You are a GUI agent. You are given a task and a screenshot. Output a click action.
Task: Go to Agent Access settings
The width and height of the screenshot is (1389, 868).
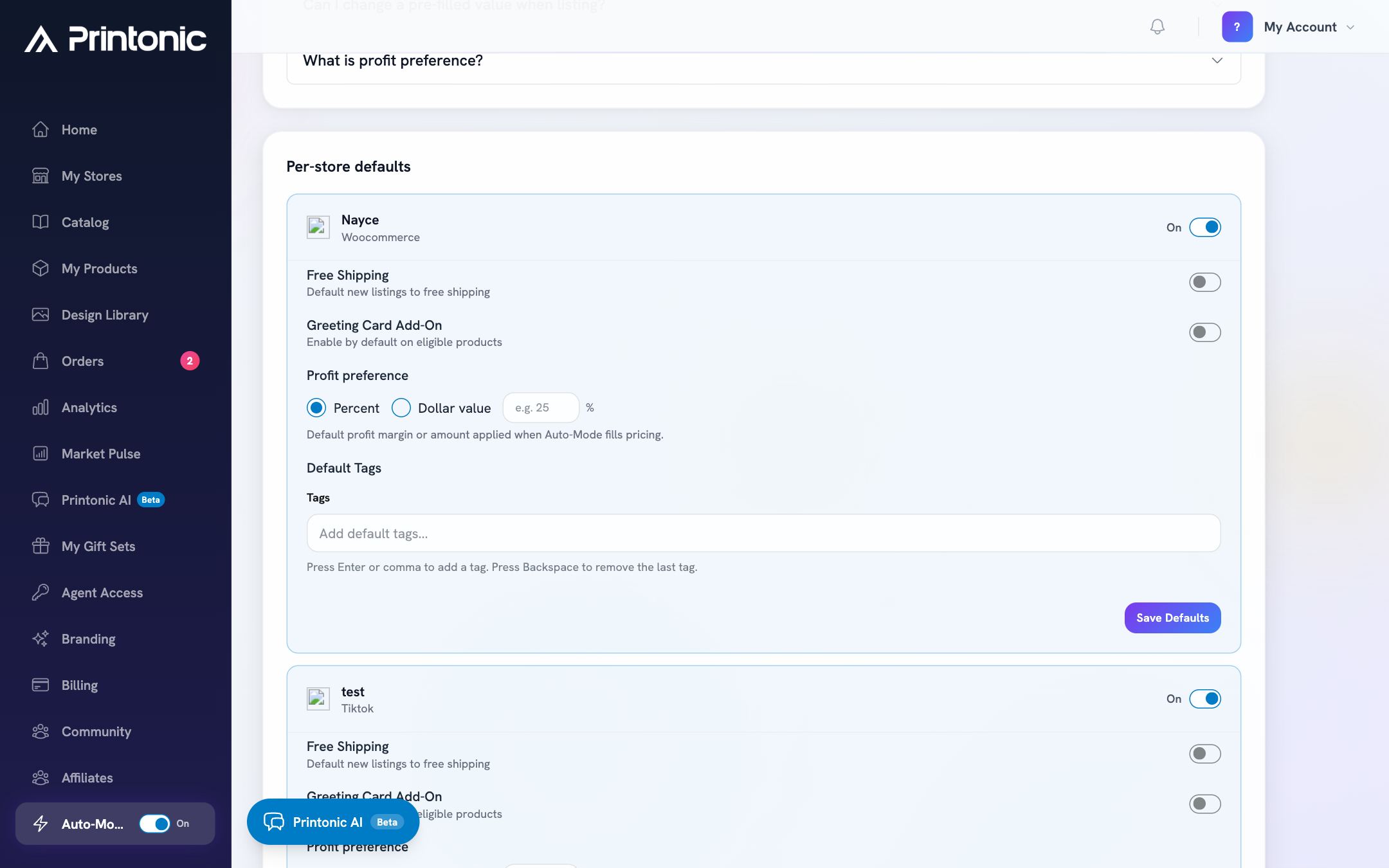(115, 592)
